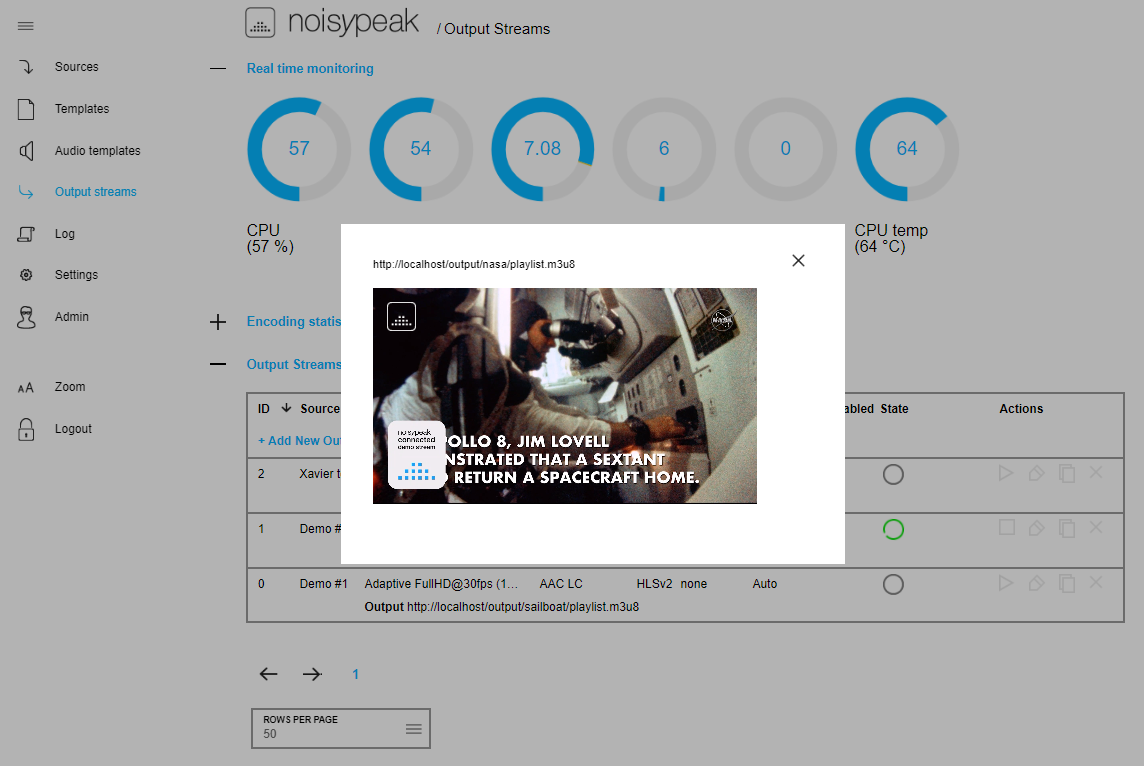Toggle state circle for stream ID 0
Viewport: 1144px width, 766px height.
coord(893,584)
